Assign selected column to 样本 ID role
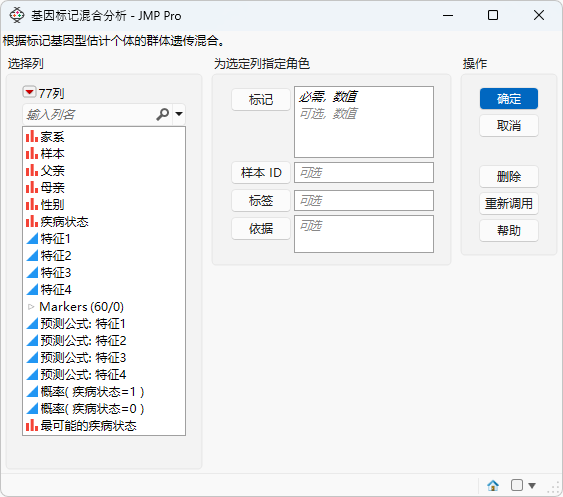Screen dimensions: 563x497 pyautogui.click(x=261, y=173)
